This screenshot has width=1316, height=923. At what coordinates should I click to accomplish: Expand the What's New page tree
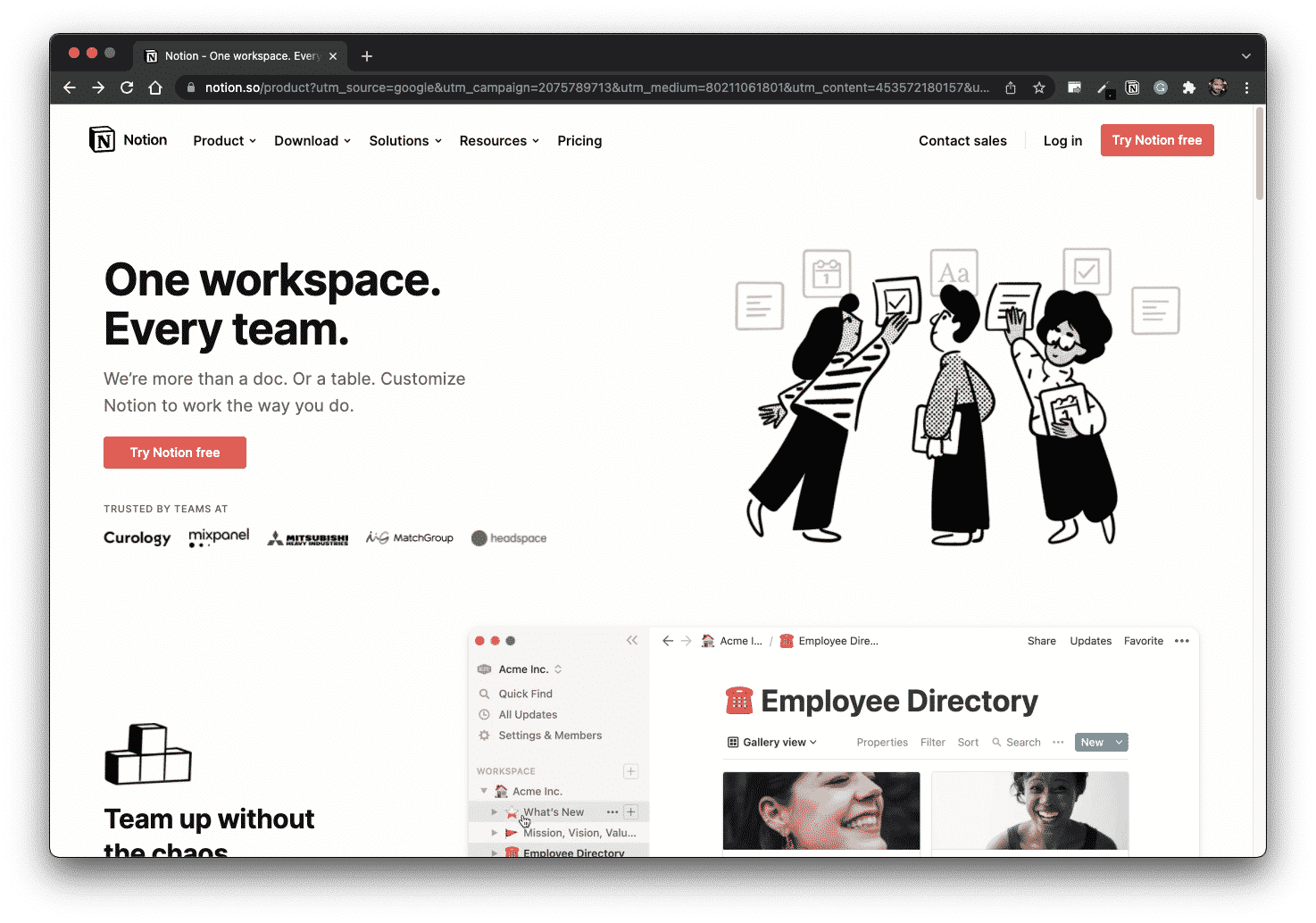(494, 812)
